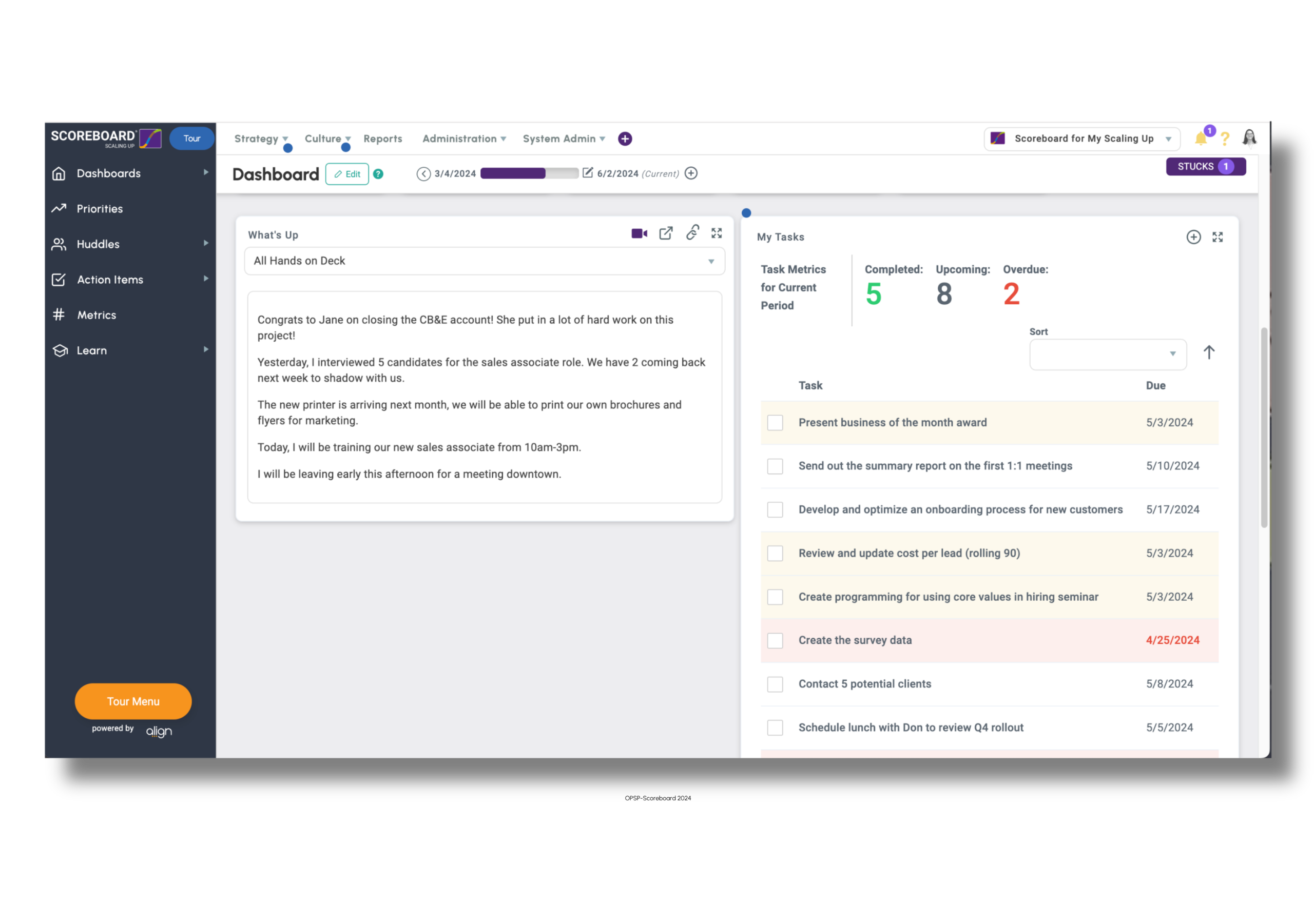Viewport: 1314px width, 924px height.
Task: Click the Huddles people icon
Action: (59, 244)
